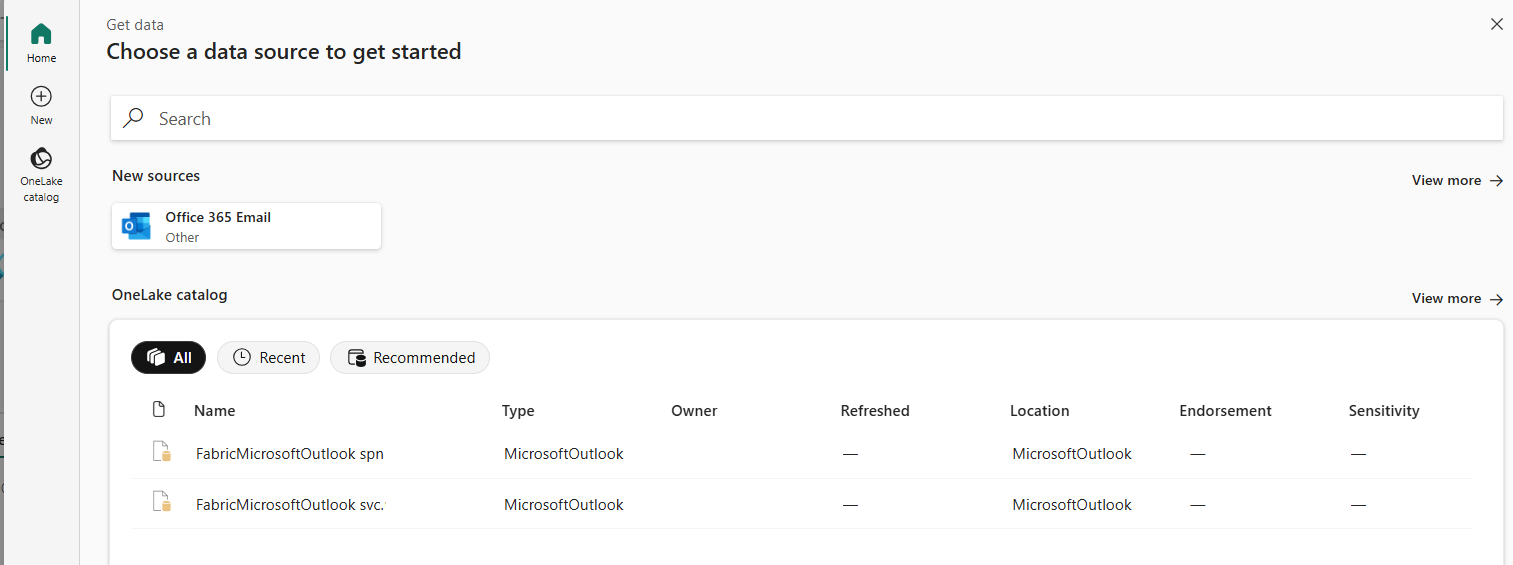Click View more for New sources
This screenshot has width=1513, height=565.
(1457, 180)
